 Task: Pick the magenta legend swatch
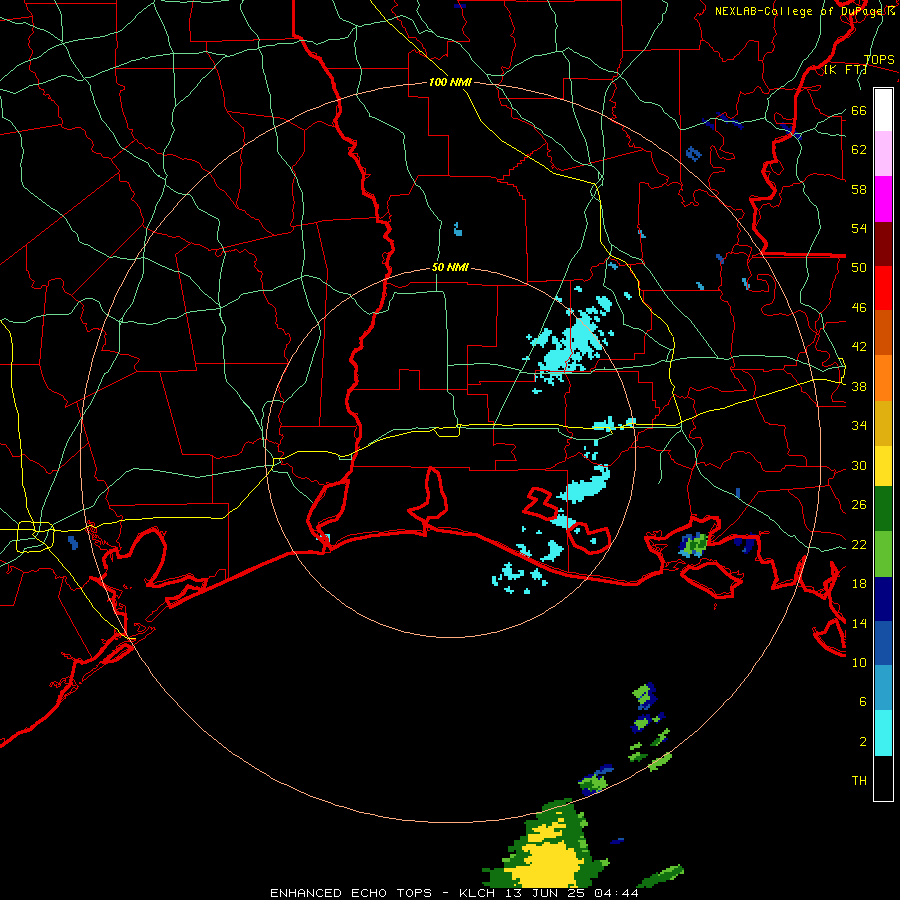coord(883,199)
